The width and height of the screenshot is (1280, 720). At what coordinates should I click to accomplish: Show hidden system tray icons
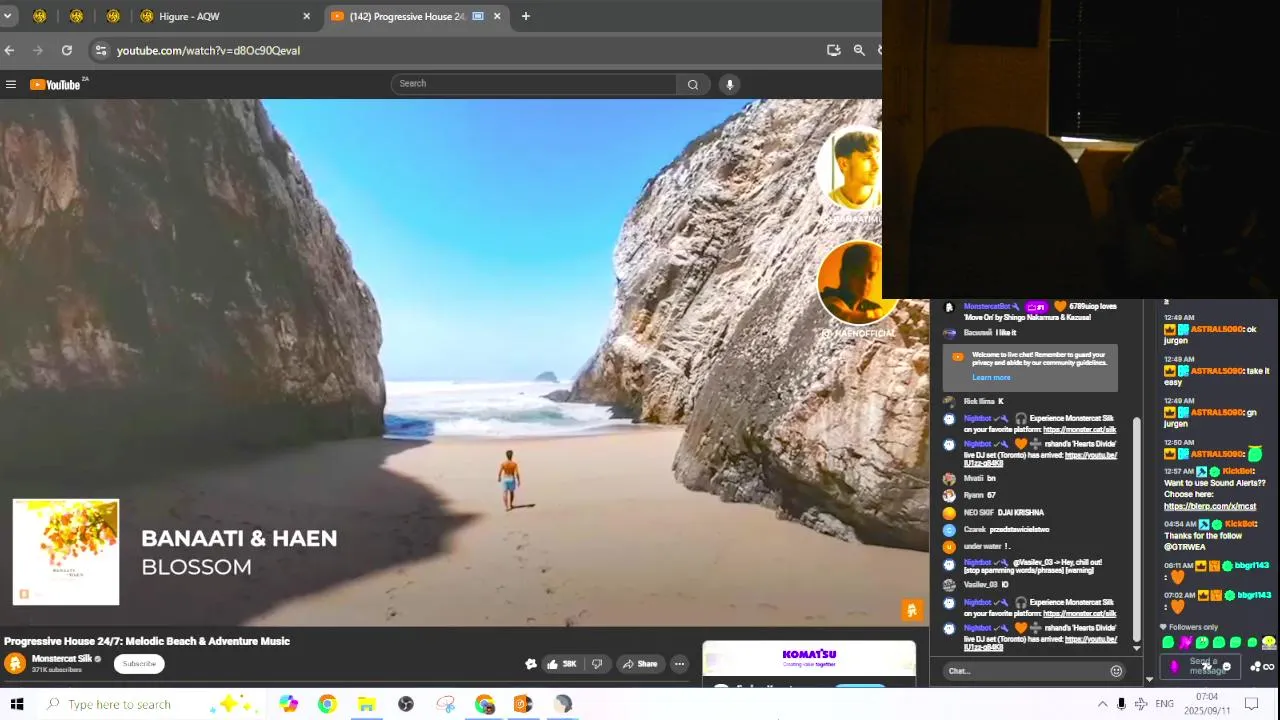coord(1102,704)
